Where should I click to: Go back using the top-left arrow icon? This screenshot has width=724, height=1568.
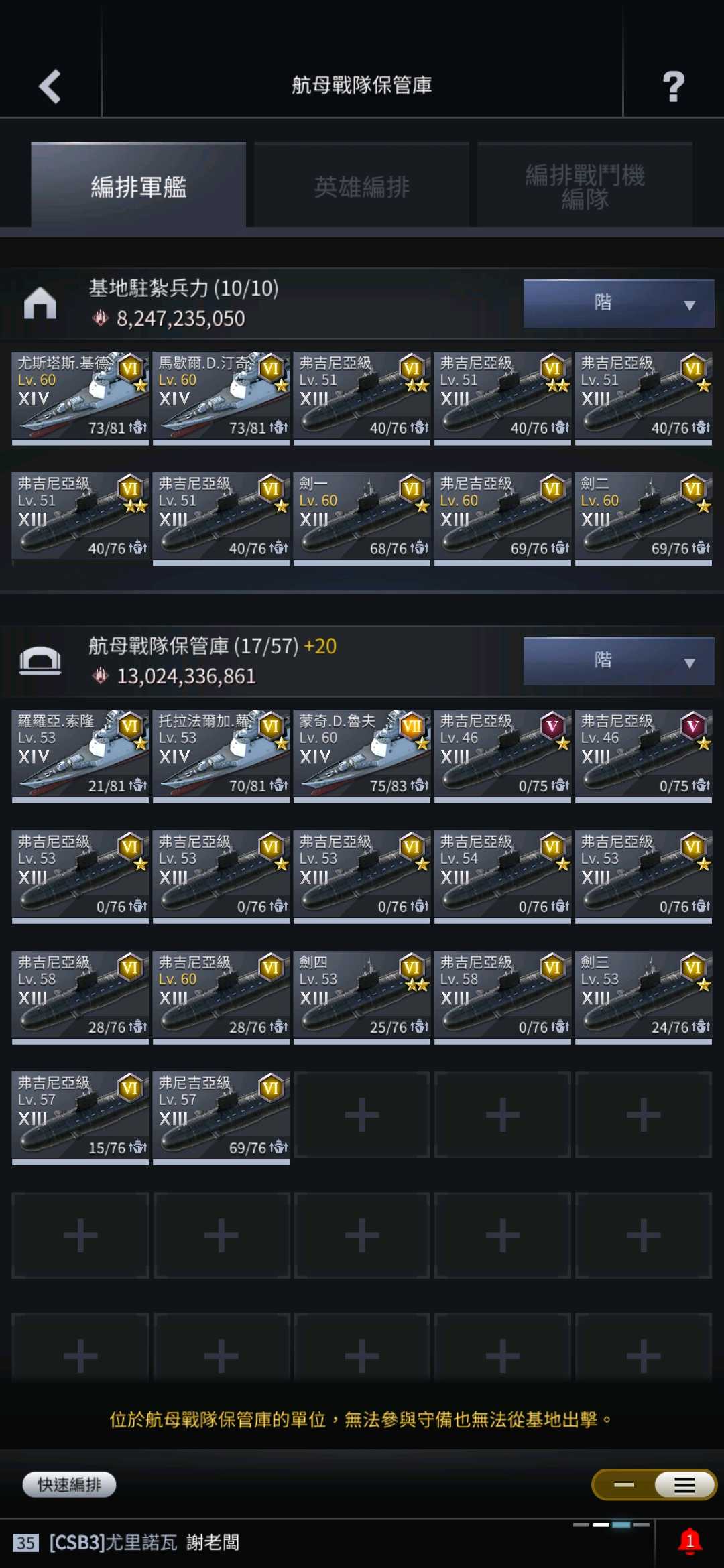coord(50,86)
